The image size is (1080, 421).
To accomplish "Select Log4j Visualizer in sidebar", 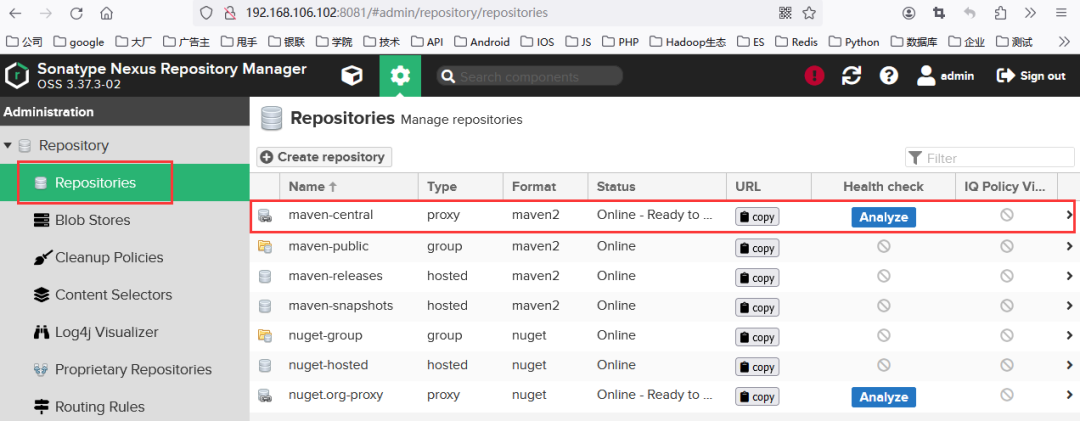I will pyautogui.click(x=96, y=332).
